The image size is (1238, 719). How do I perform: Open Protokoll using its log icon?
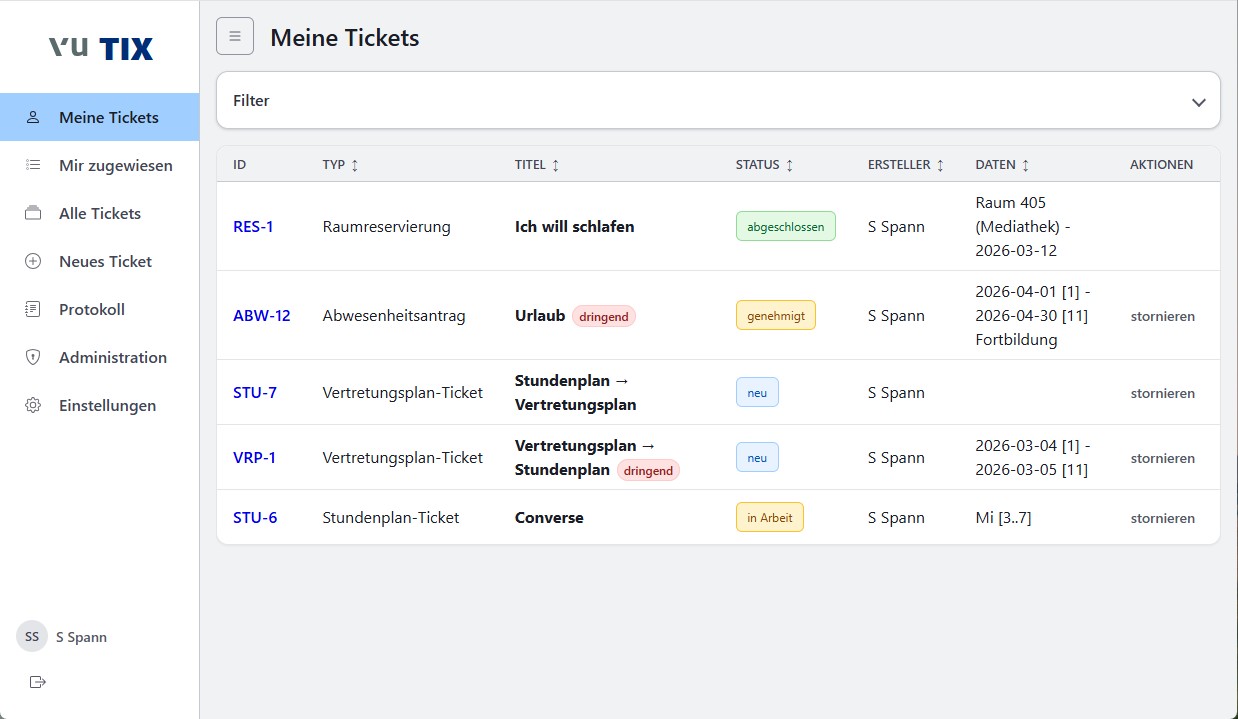(x=32, y=309)
